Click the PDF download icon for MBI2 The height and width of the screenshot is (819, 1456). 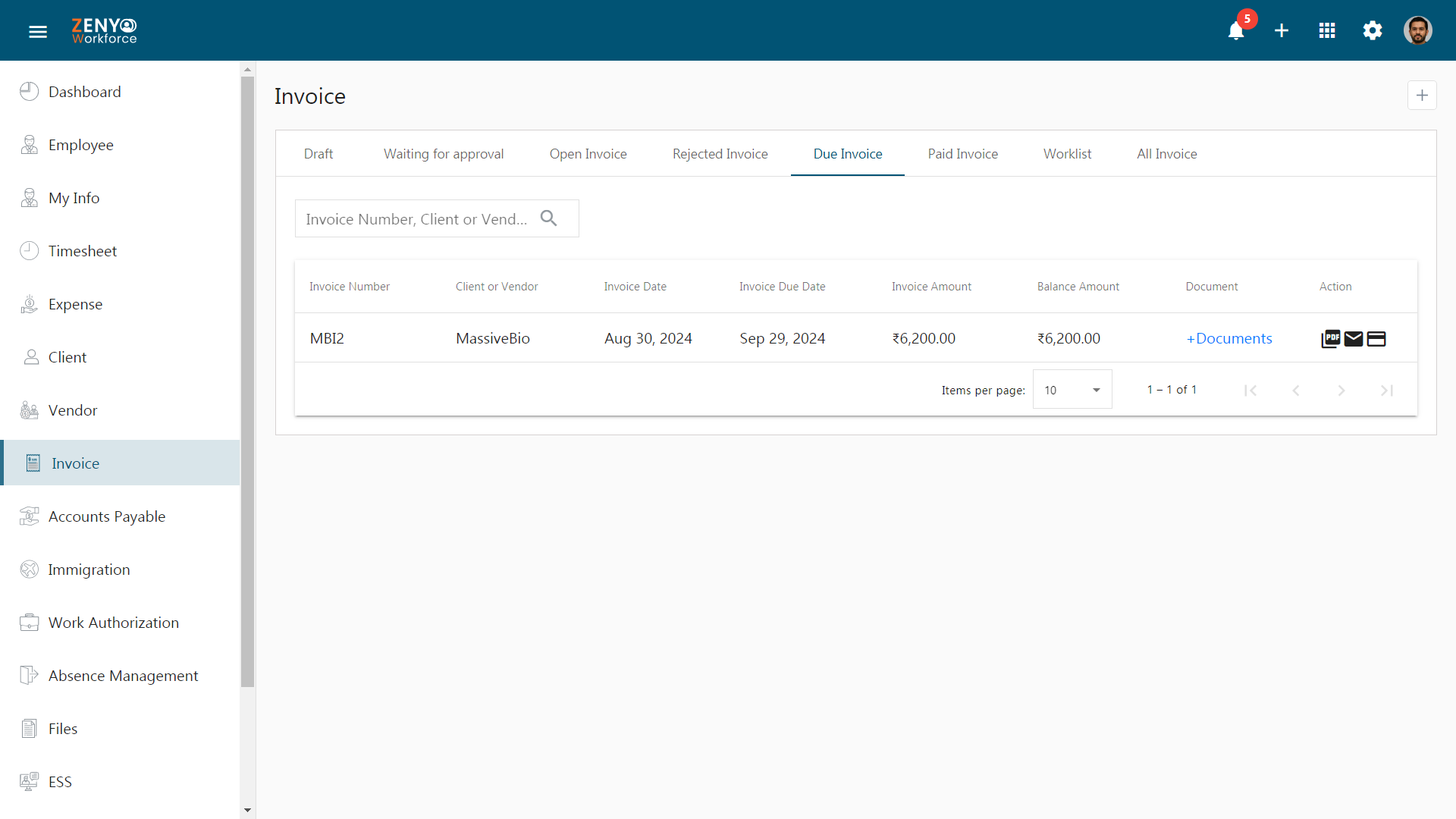(1331, 338)
